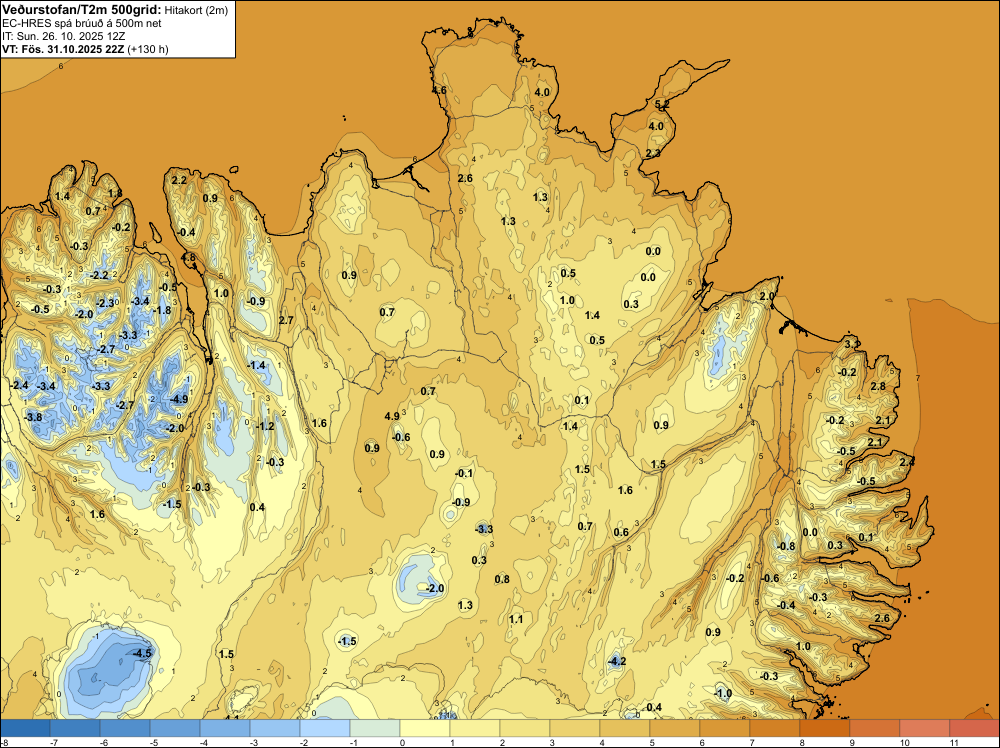Click the title 'Veðurstofan/T2m 500grid:'
1000x748 pixels.
(81, 10)
